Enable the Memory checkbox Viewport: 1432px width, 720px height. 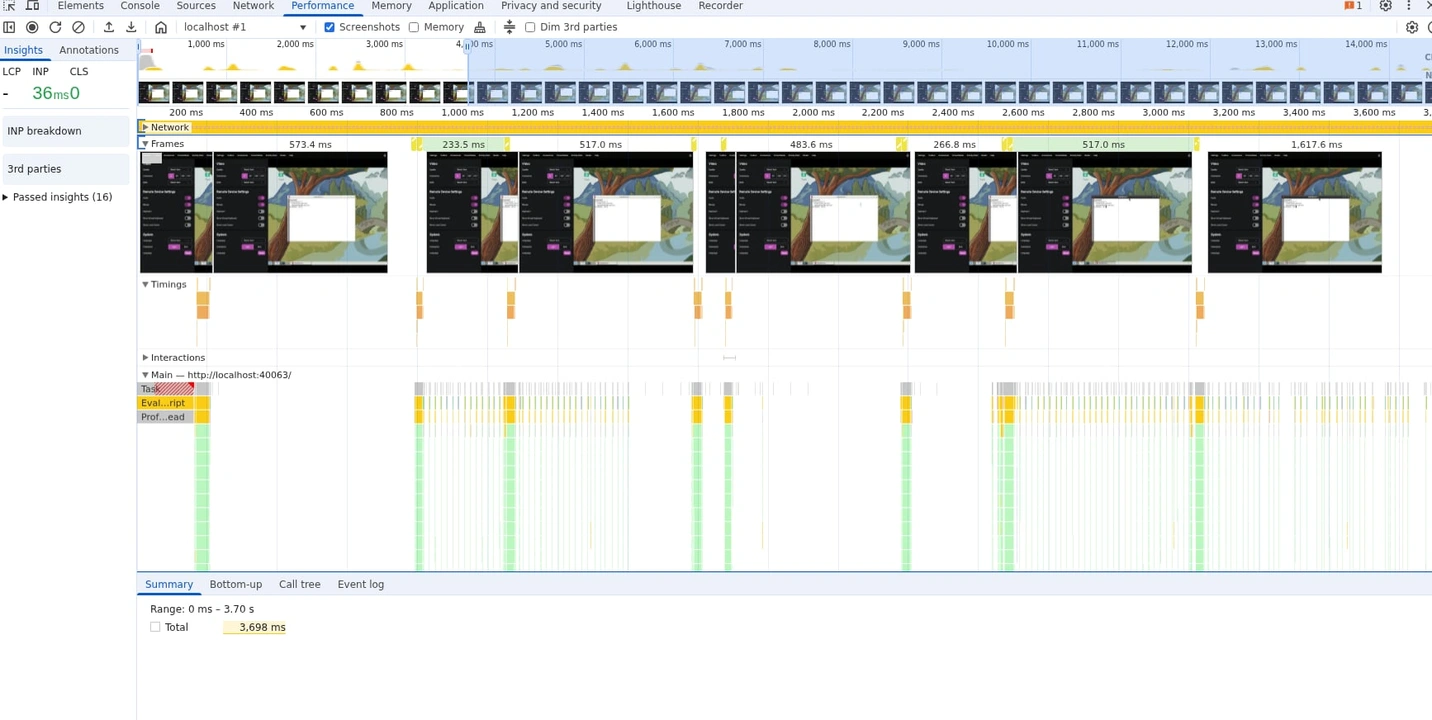click(413, 27)
